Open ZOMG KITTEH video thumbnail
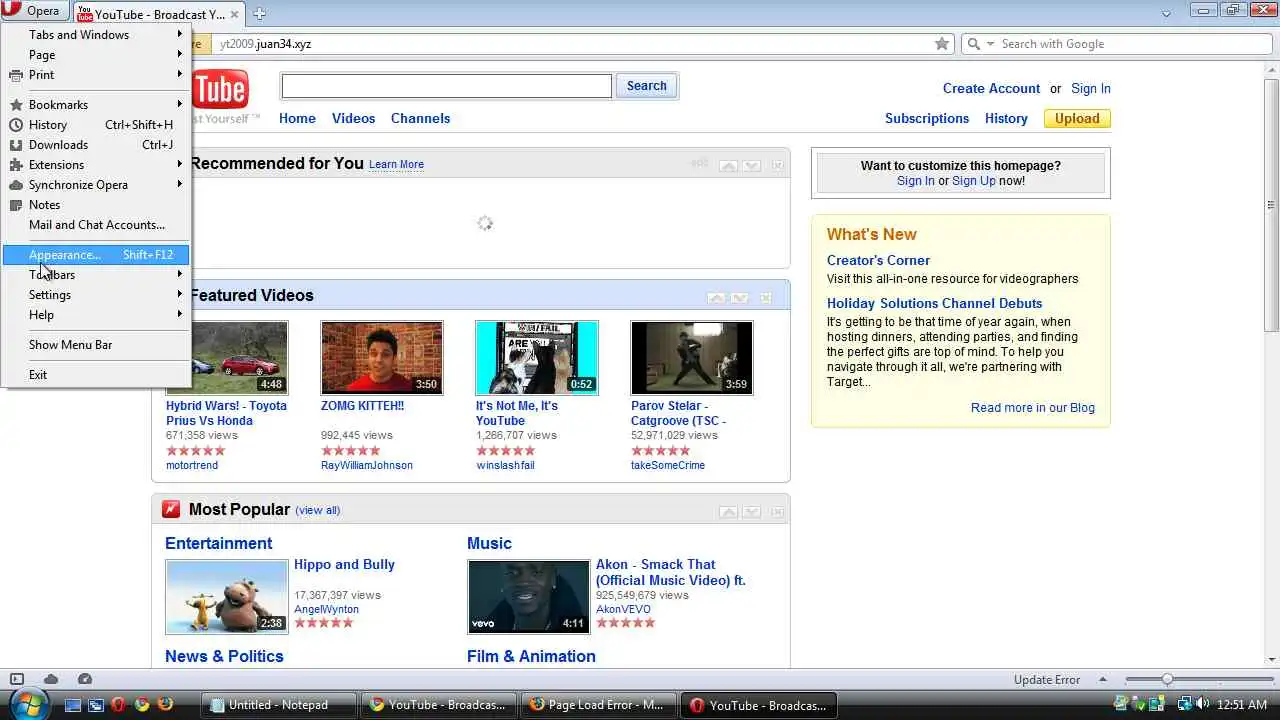This screenshot has width=1280, height=720. (x=382, y=358)
